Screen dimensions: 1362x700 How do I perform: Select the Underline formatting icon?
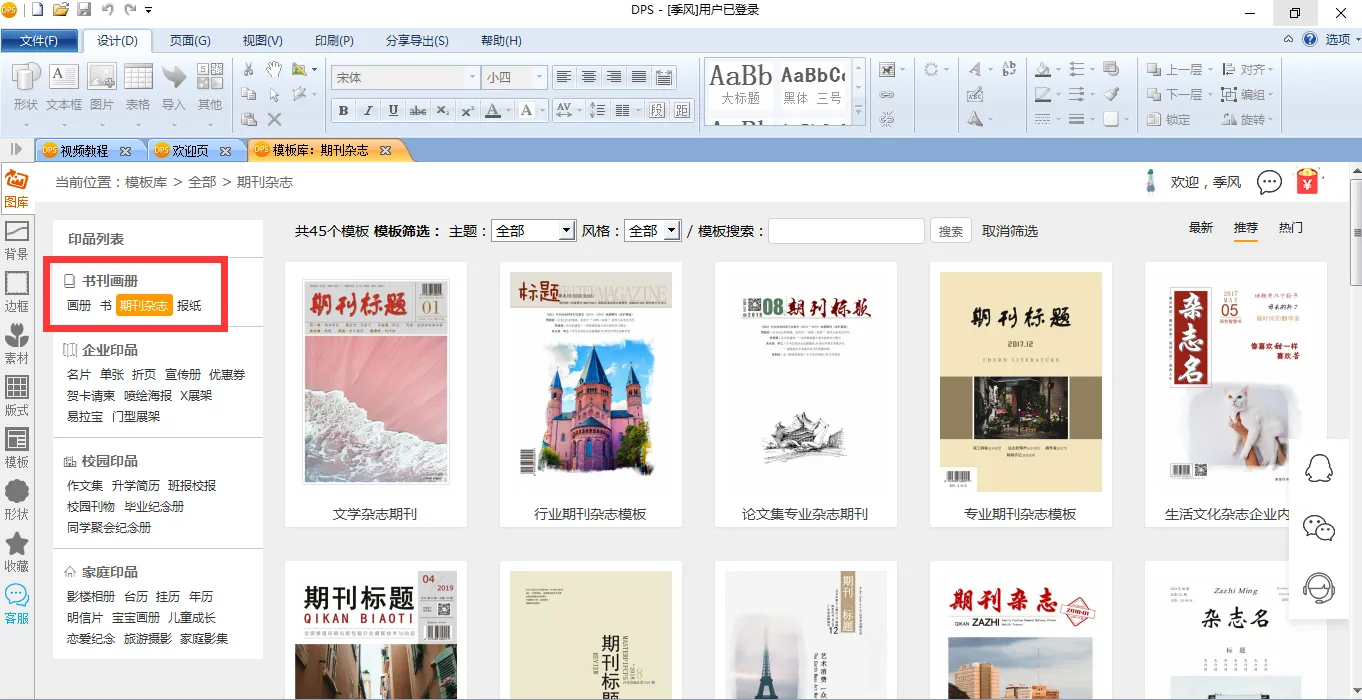(393, 111)
